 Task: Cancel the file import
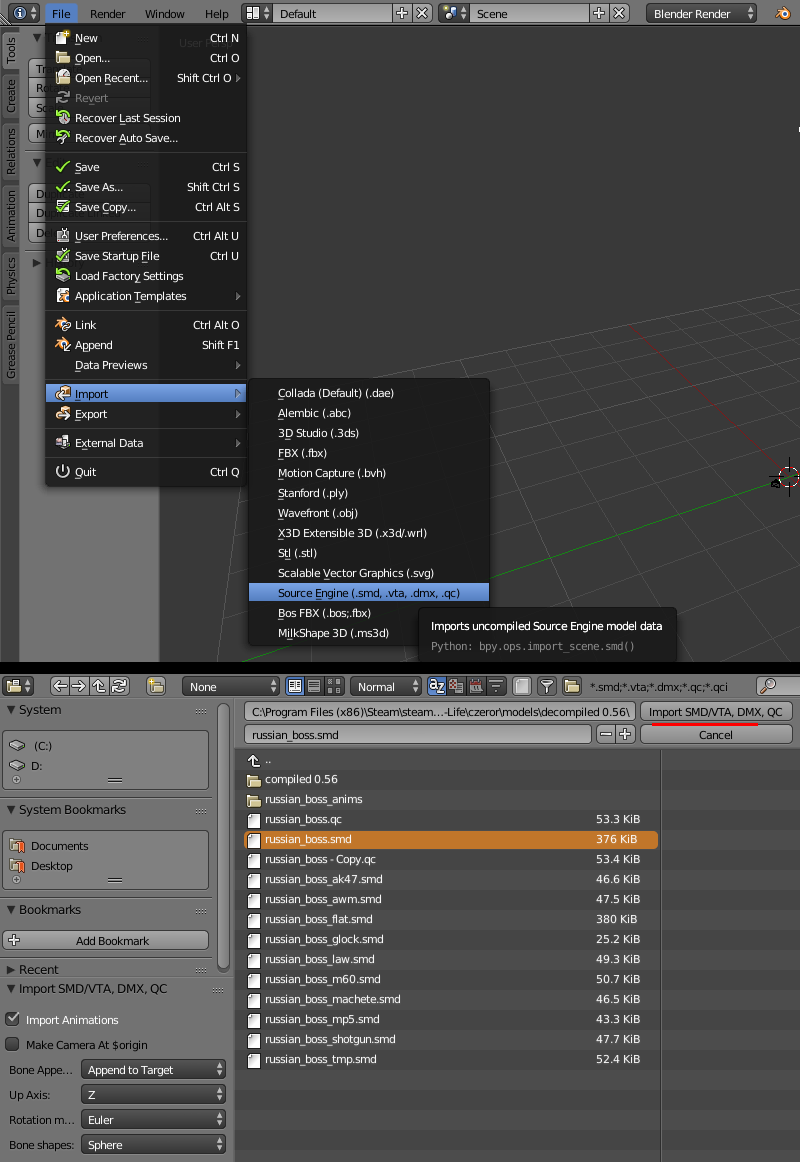716,734
